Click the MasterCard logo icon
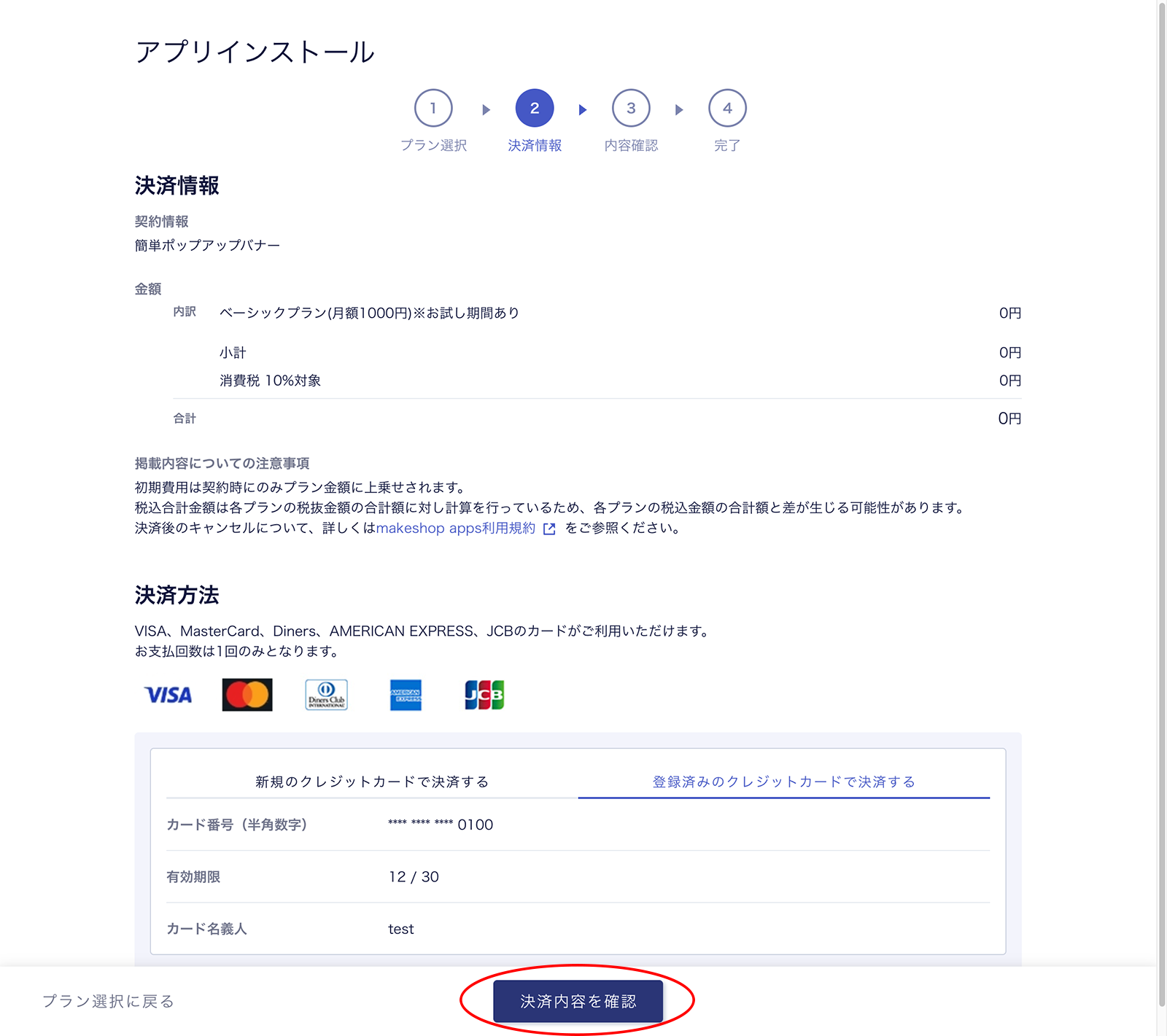This screenshot has width=1167, height=1036. click(247, 695)
